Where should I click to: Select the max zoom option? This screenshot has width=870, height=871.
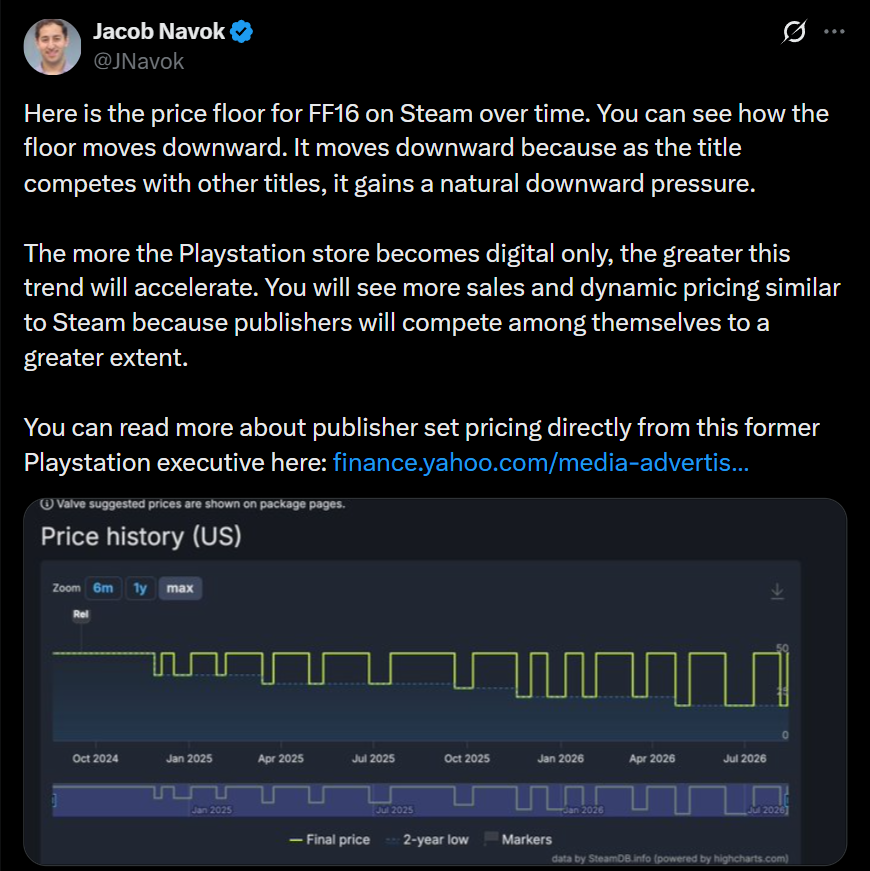(x=180, y=588)
